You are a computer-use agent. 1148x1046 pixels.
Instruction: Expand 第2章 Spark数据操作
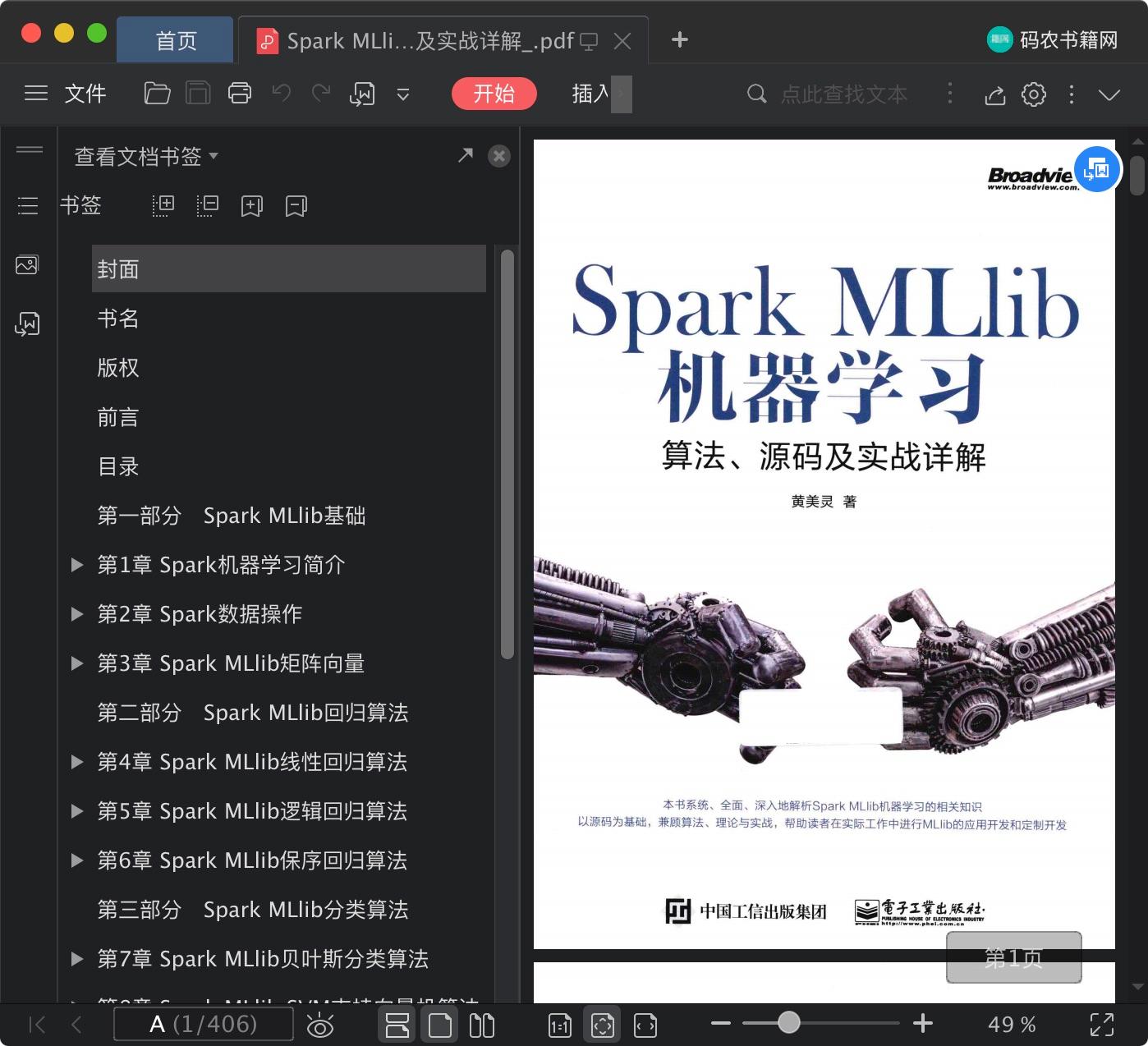coord(77,614)
